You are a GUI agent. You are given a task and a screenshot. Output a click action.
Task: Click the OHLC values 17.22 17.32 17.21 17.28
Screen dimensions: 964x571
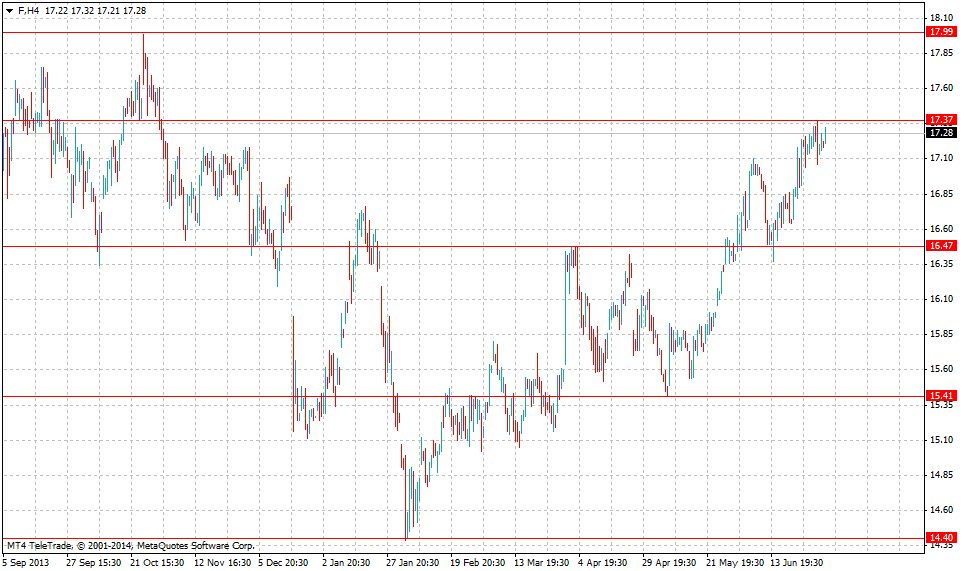96,10
